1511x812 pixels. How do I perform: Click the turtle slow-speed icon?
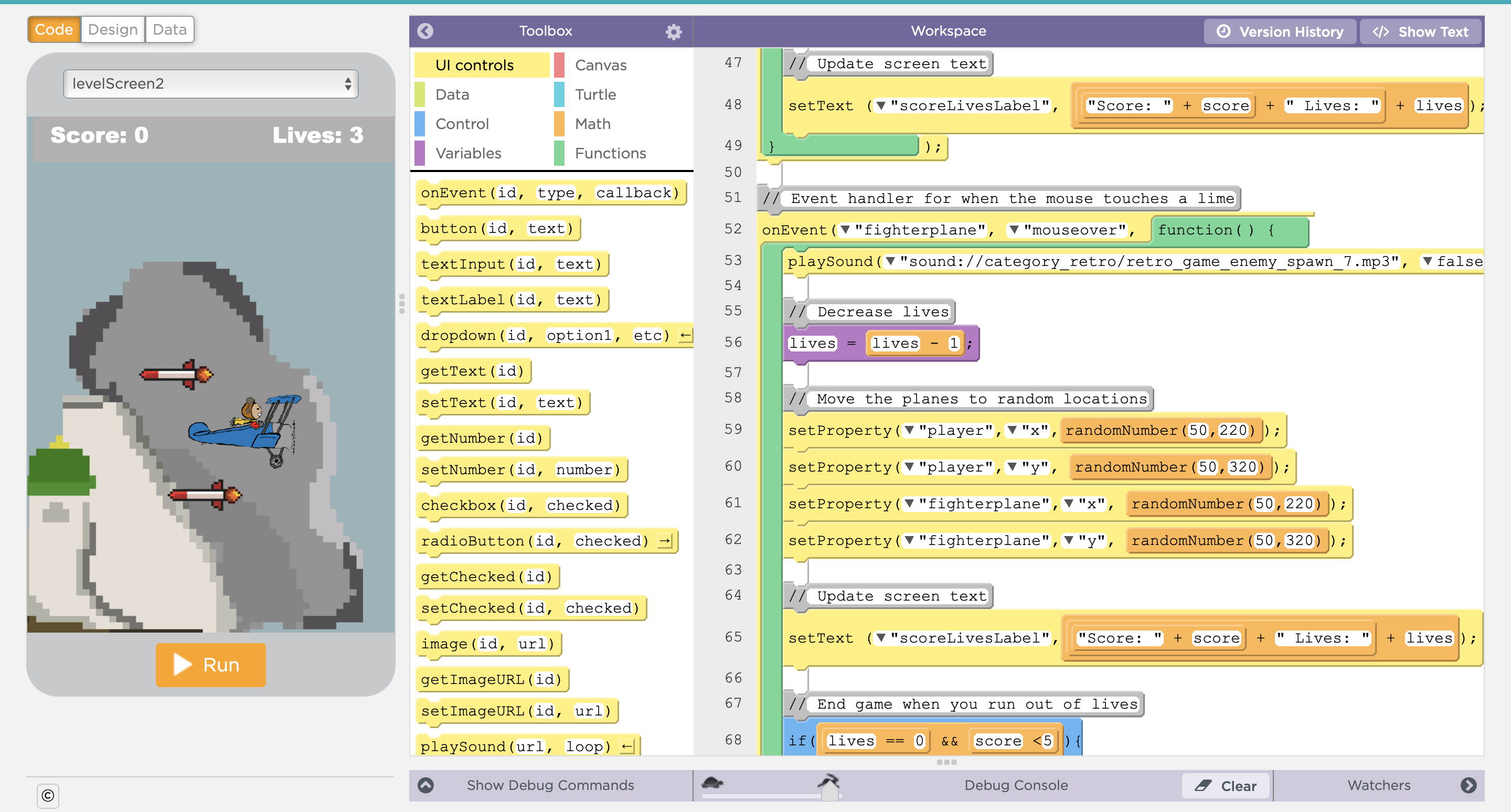[712, 782]
